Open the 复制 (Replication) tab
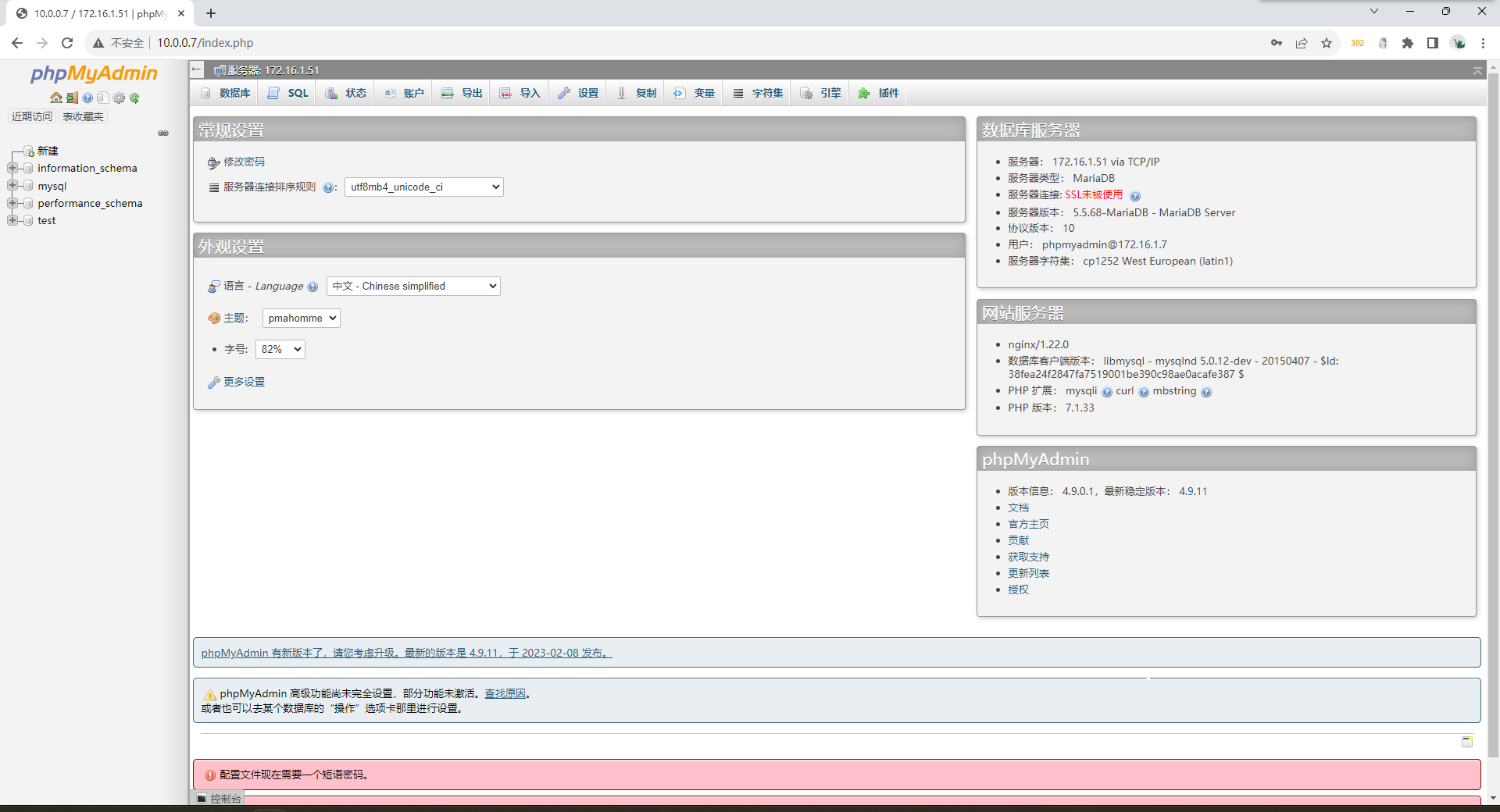 636,93
